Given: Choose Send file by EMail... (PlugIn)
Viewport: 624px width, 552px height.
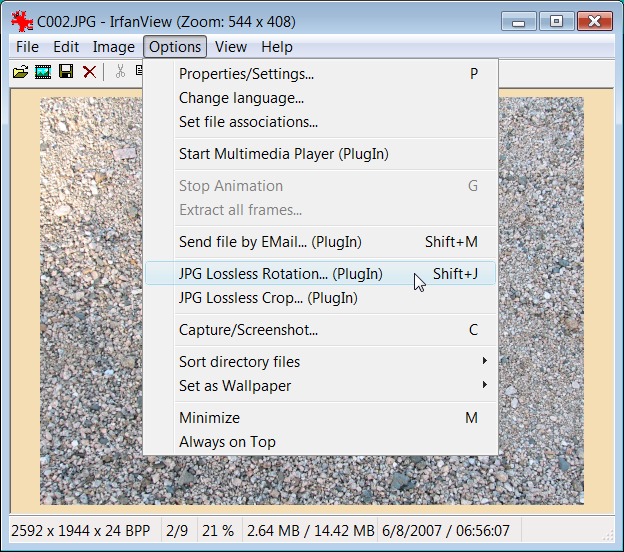Looking at the screenshot, I should pos(270,242).
